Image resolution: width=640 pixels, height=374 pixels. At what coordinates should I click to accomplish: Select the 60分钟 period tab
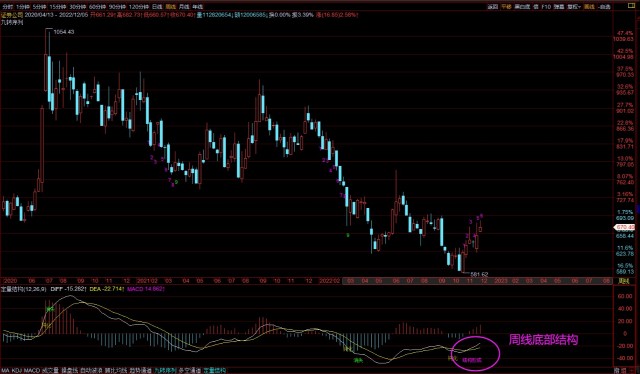[x=98, y=7]
